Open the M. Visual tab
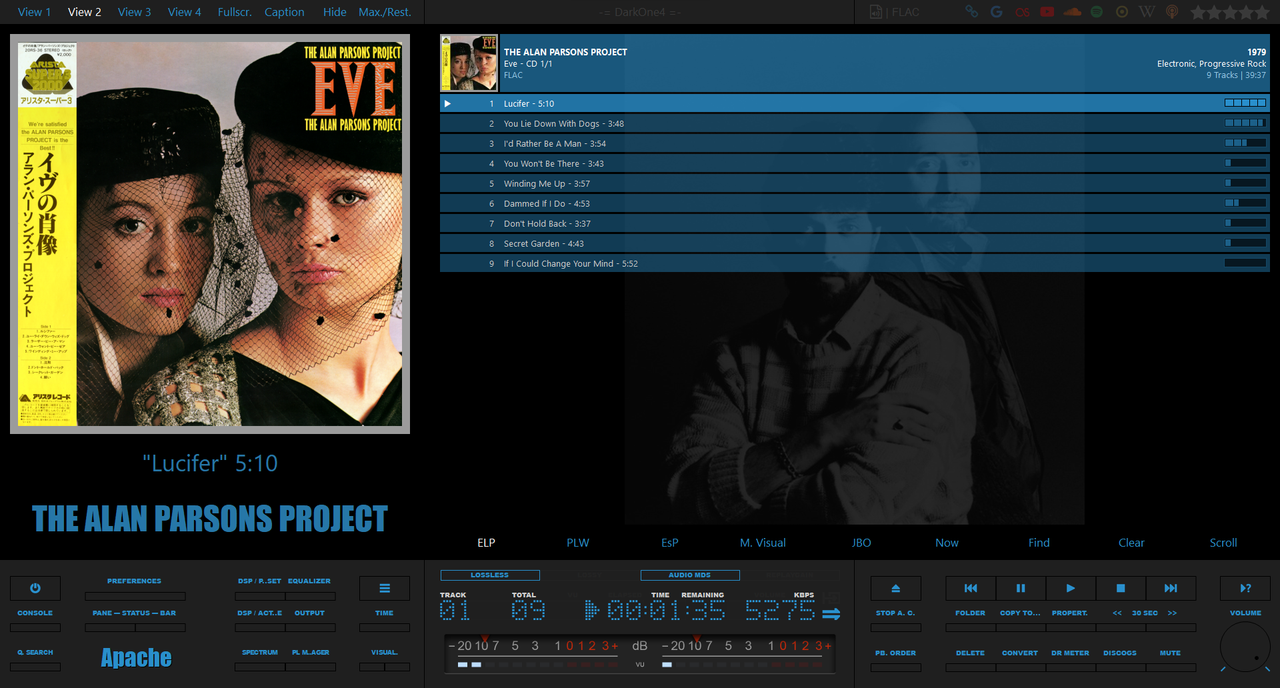The width and height of the screenshot is (1280, 688). pos(763,543)
